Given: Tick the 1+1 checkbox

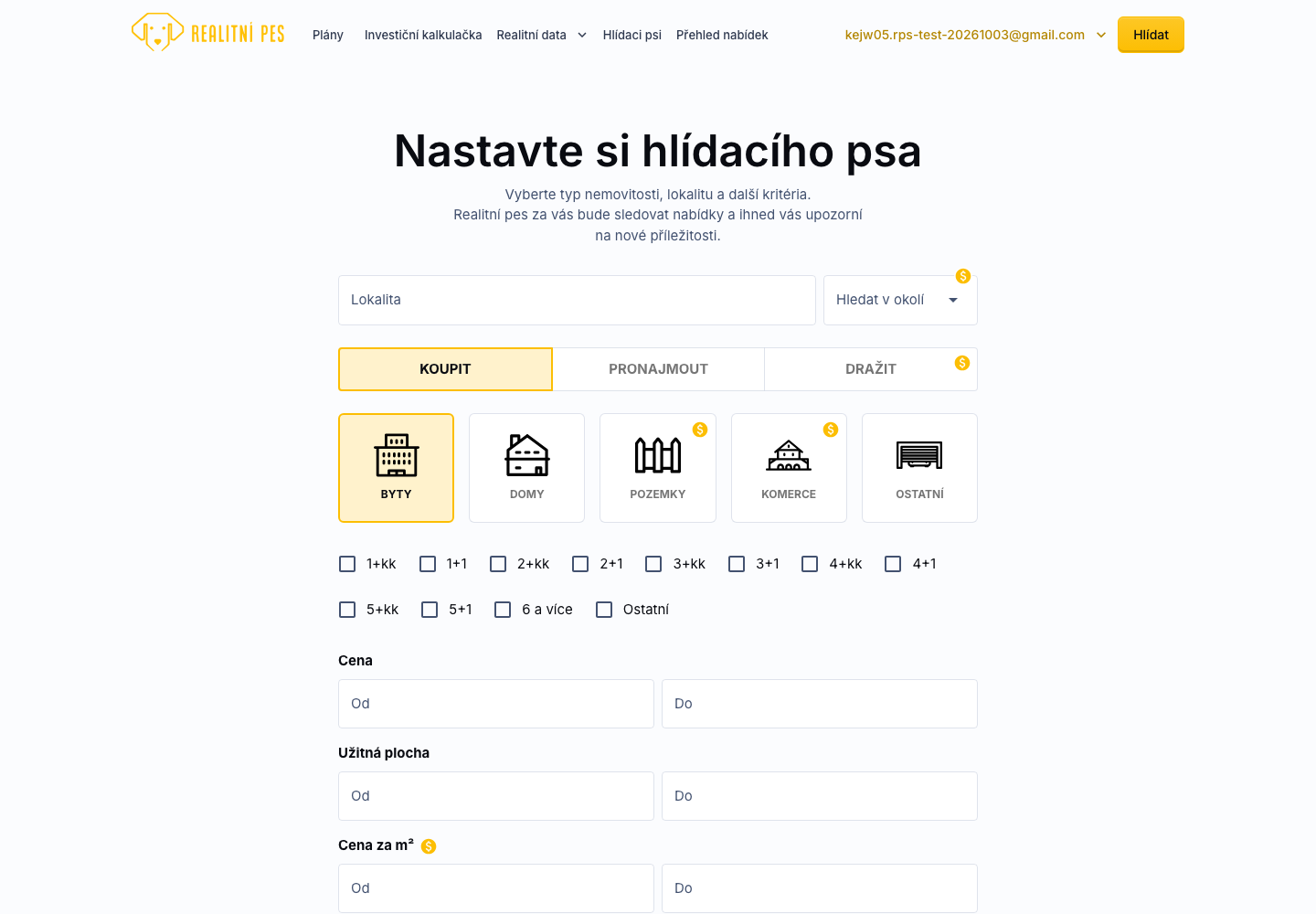Looking at the screenshot, I should point(428,564).
